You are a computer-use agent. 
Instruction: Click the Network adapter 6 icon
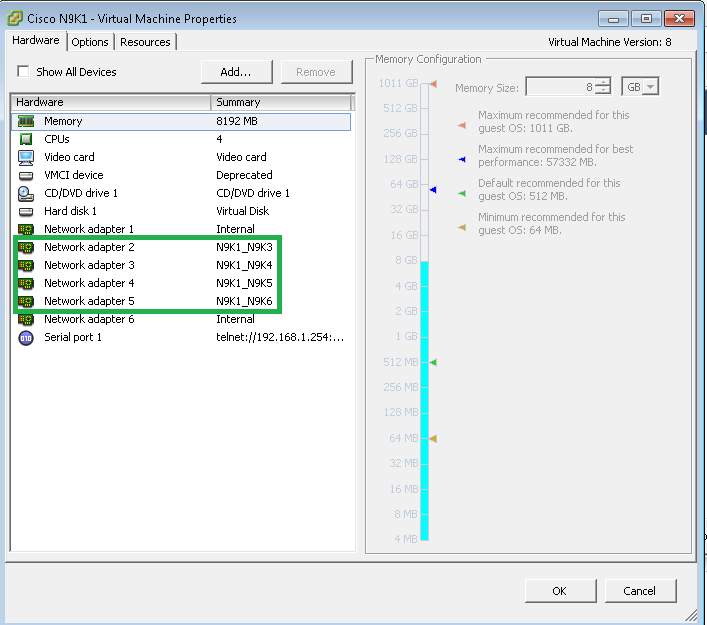click(26, 320)
